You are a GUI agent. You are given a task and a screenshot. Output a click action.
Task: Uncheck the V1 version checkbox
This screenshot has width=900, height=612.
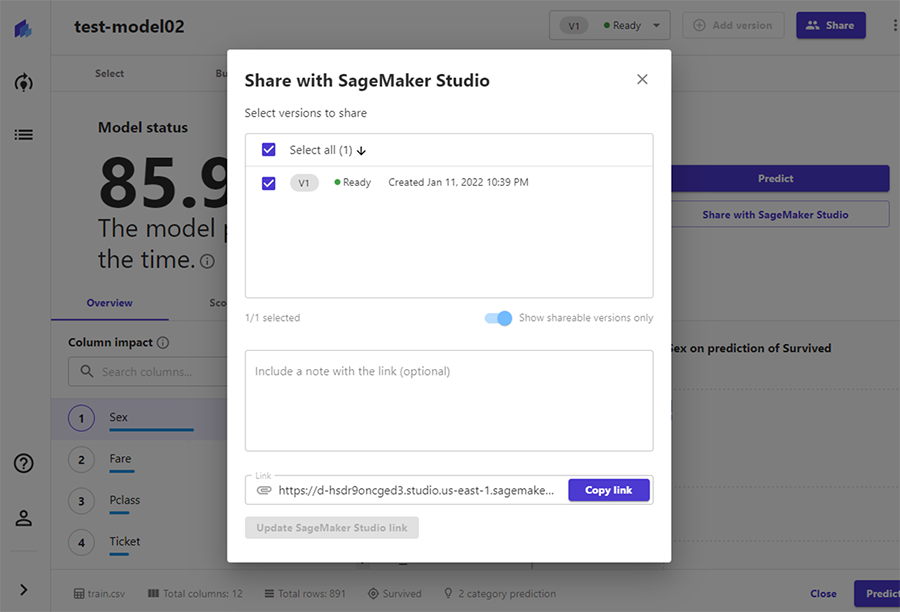(x=268, y=183)
